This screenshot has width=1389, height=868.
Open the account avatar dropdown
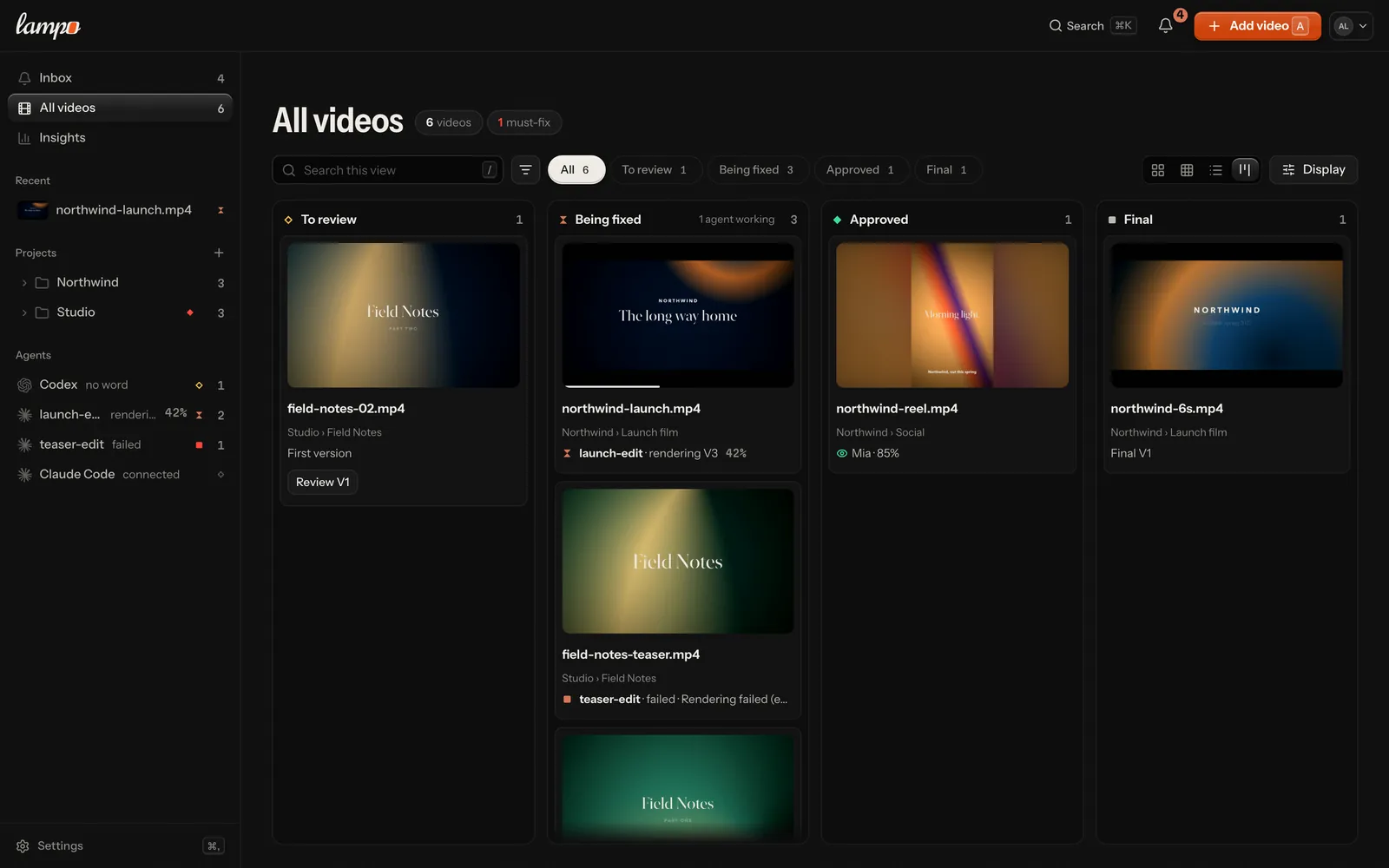[x=1351, y=26]
